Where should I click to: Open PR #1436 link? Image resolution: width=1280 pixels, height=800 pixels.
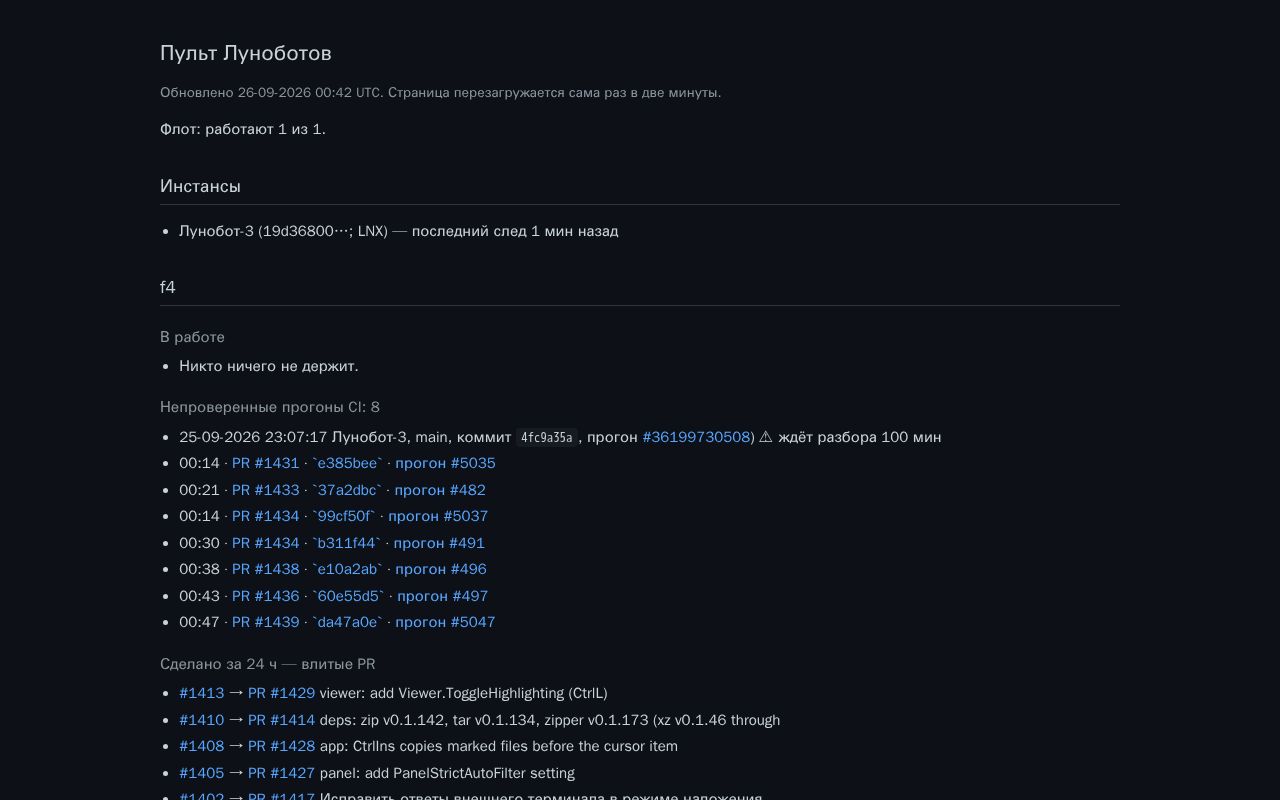tap(265, 596)
